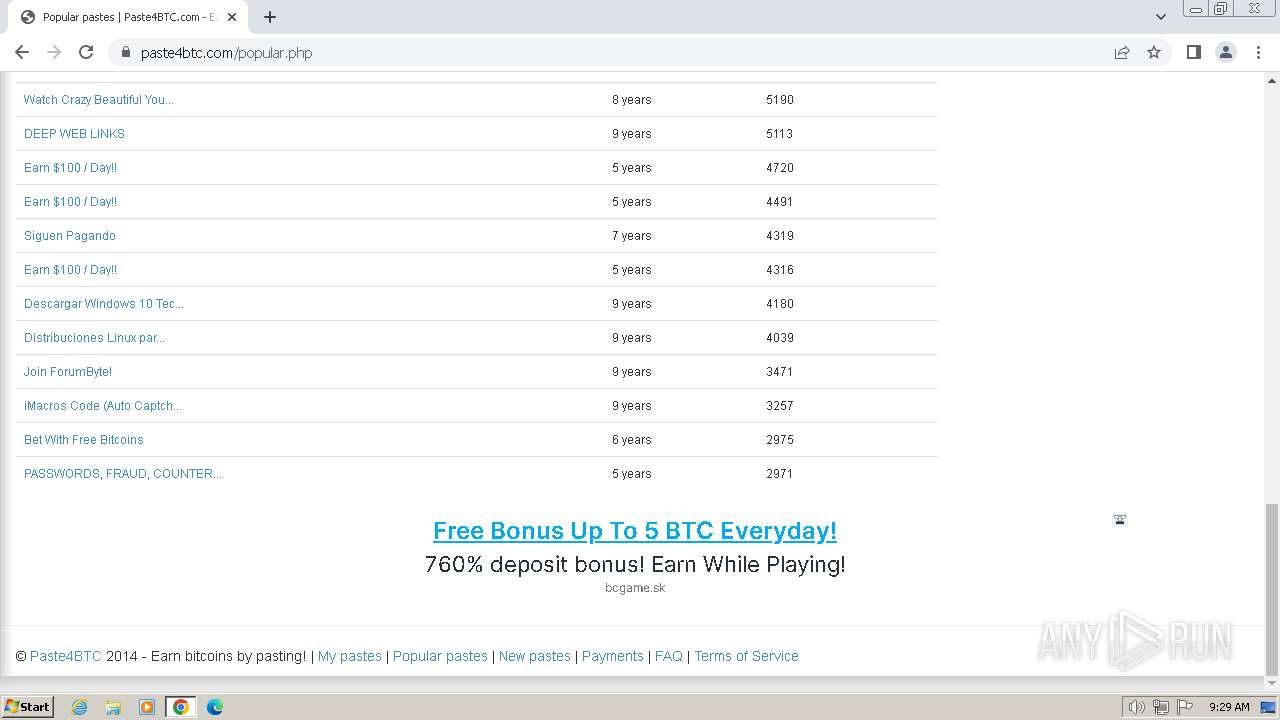Open Popular pastes footer link

pos(440,656)
